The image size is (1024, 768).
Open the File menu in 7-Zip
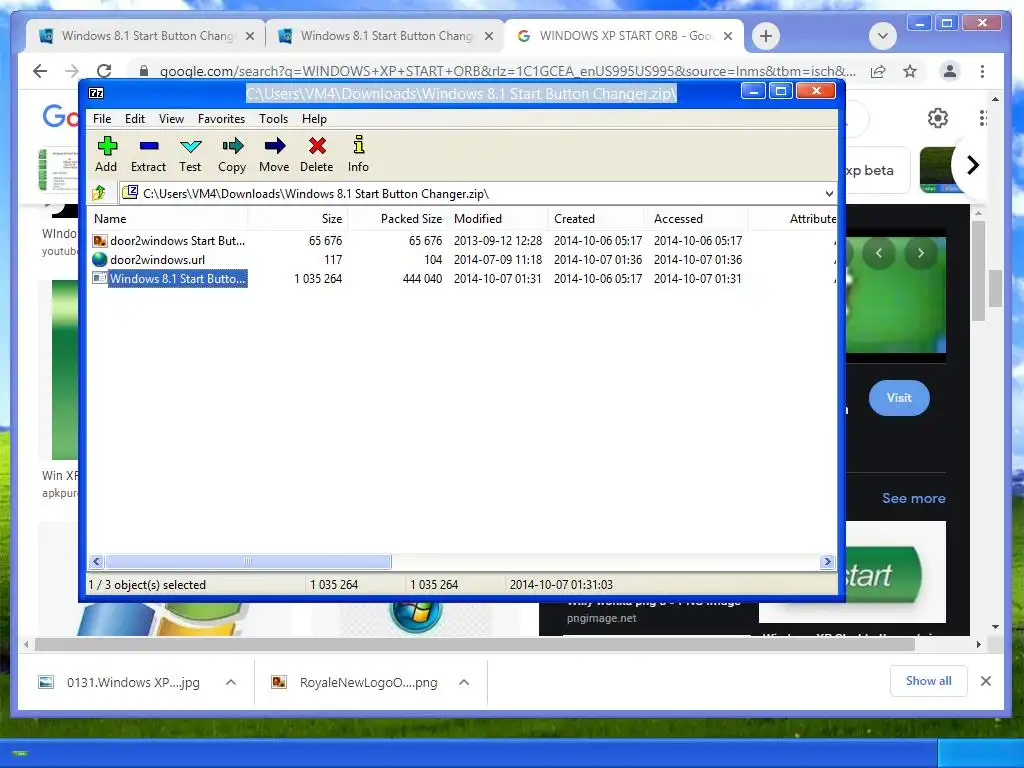102,119
